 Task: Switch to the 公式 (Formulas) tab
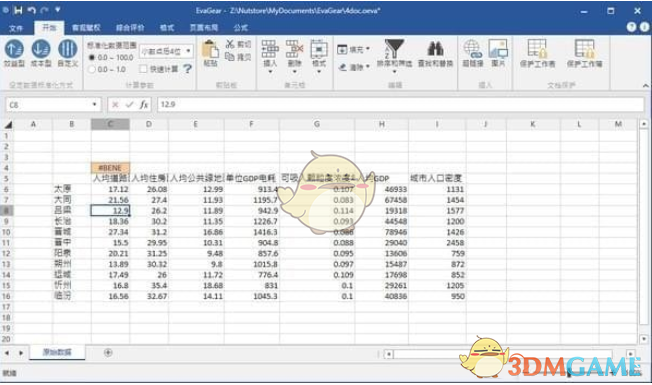(x=240, y=28)
